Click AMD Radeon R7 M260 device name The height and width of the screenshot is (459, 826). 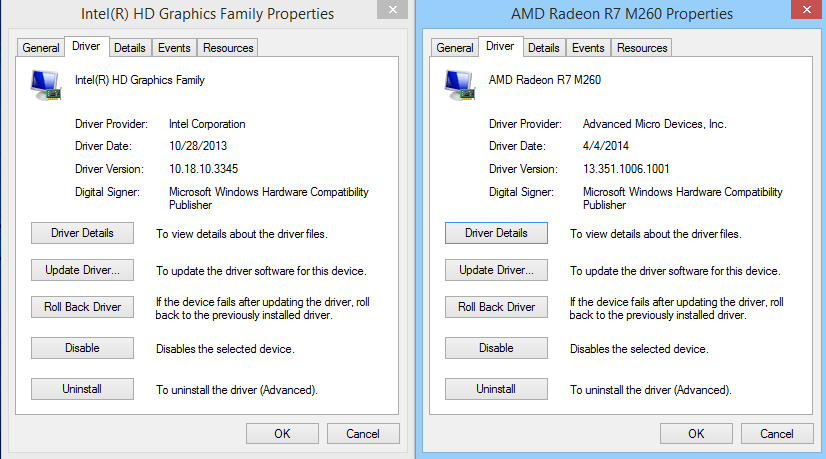point(545,80)
